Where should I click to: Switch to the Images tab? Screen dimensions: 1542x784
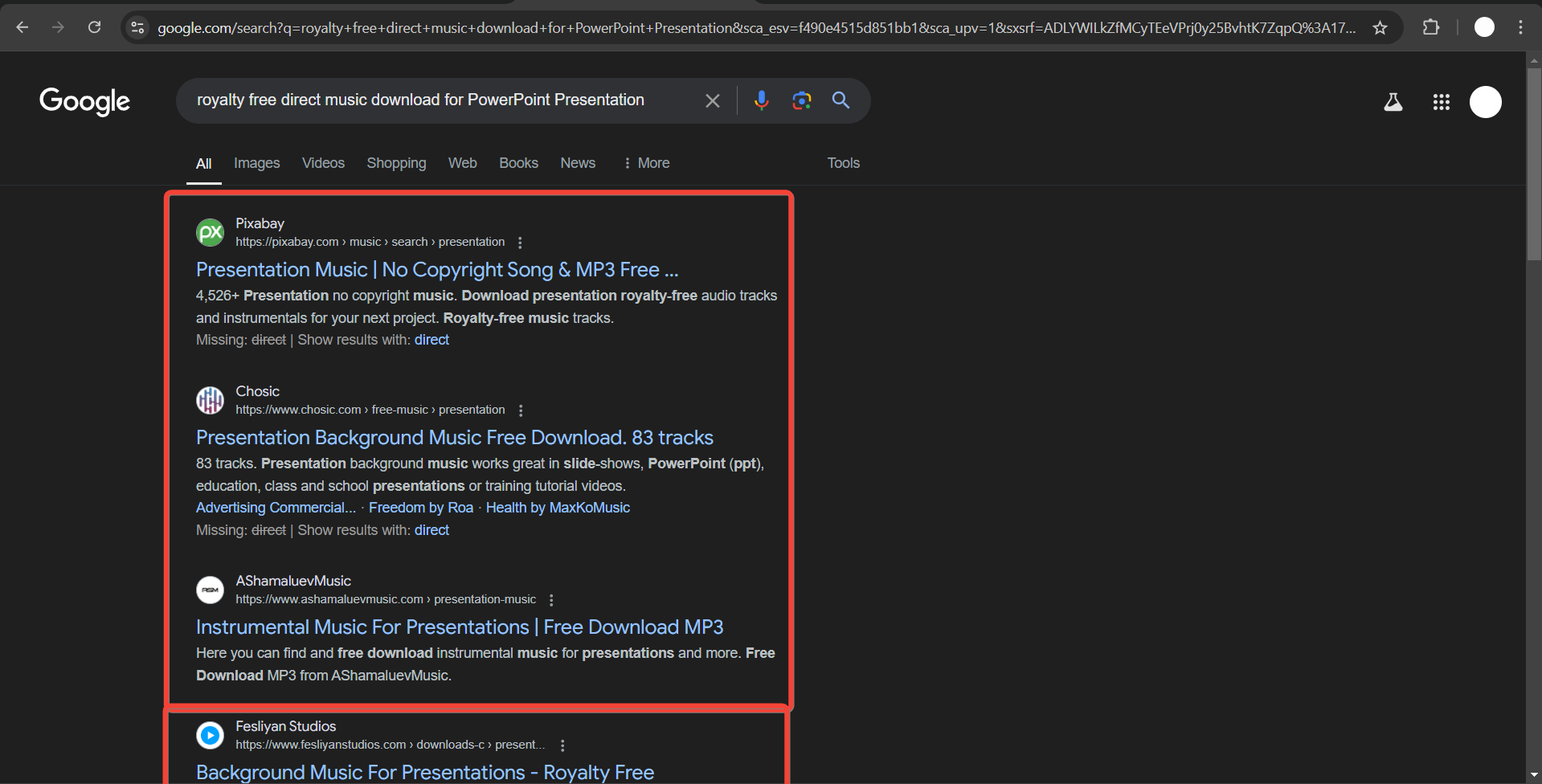point(257,163)
